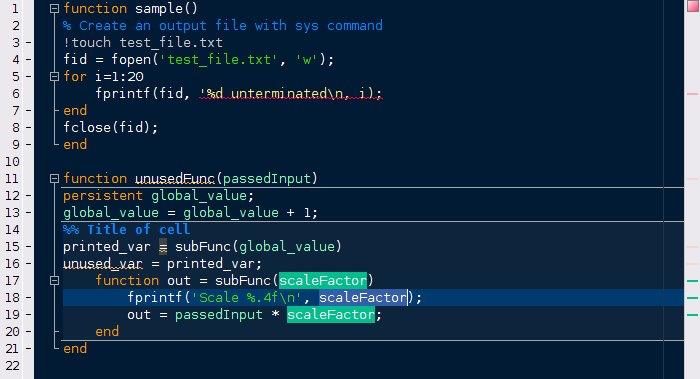
Task: Click the orange warning marker beside line 16
Action: (692, 264)
